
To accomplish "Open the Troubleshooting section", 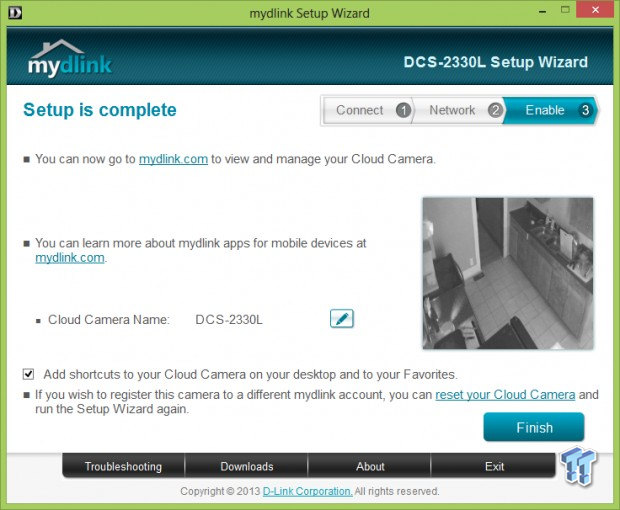I will coord(123,466).
